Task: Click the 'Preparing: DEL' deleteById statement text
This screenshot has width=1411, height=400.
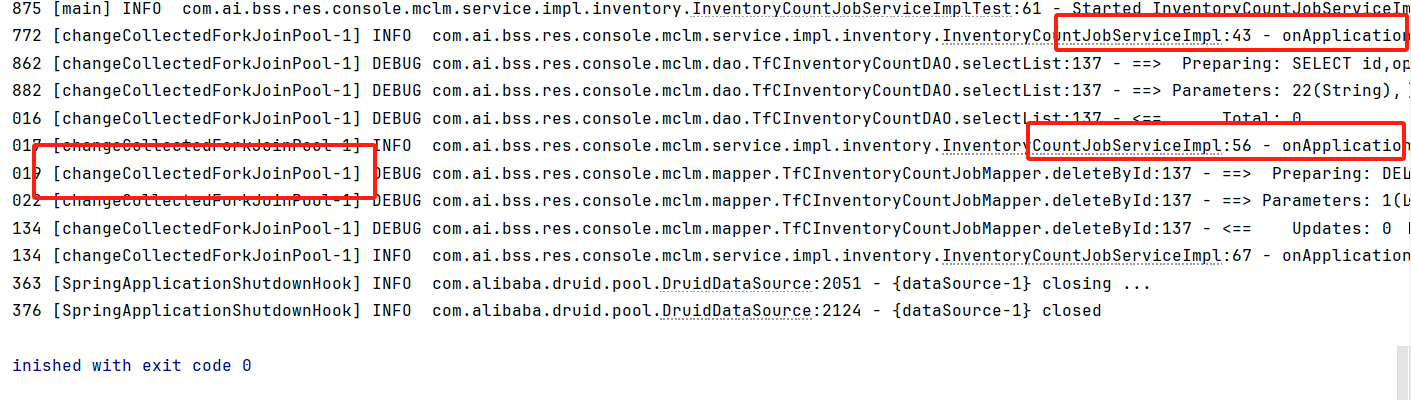Action: pyautogui.click(x=1341, y=173)
